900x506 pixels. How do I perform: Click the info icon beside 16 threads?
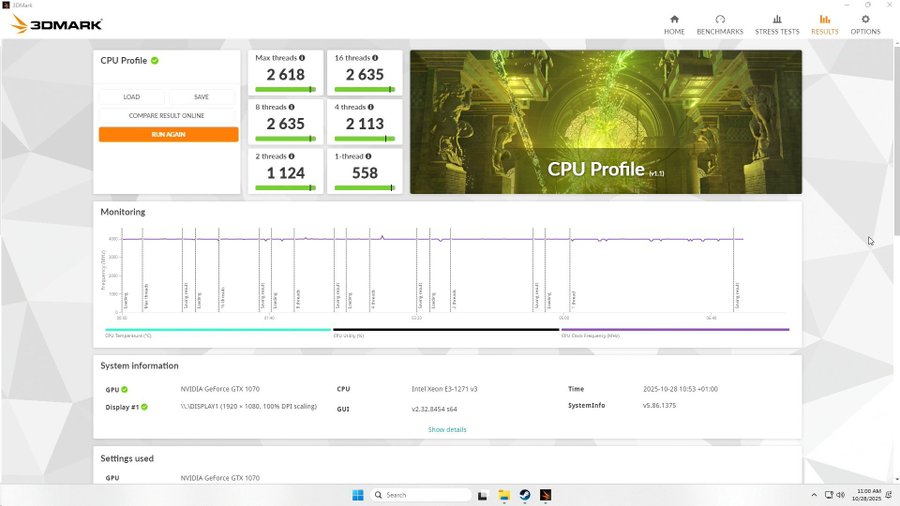point(376,58)
